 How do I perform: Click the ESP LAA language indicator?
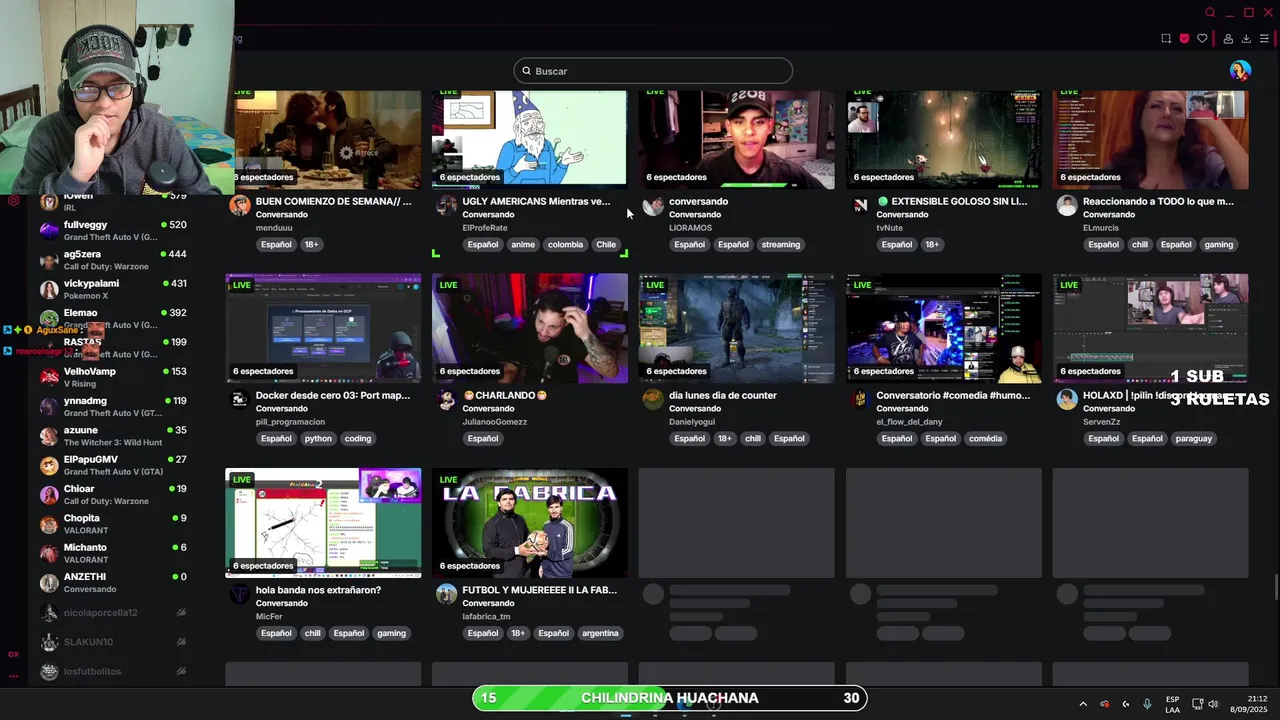point(1172,704)
